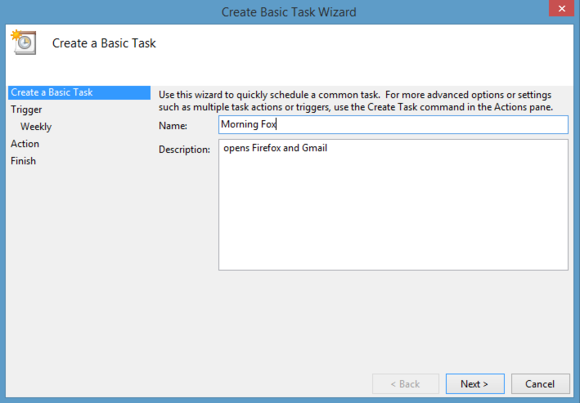Click into the Name field containing Morning Fox
Image resolution: width=580 pixels, height=403 pixels.
coord(393,124)
